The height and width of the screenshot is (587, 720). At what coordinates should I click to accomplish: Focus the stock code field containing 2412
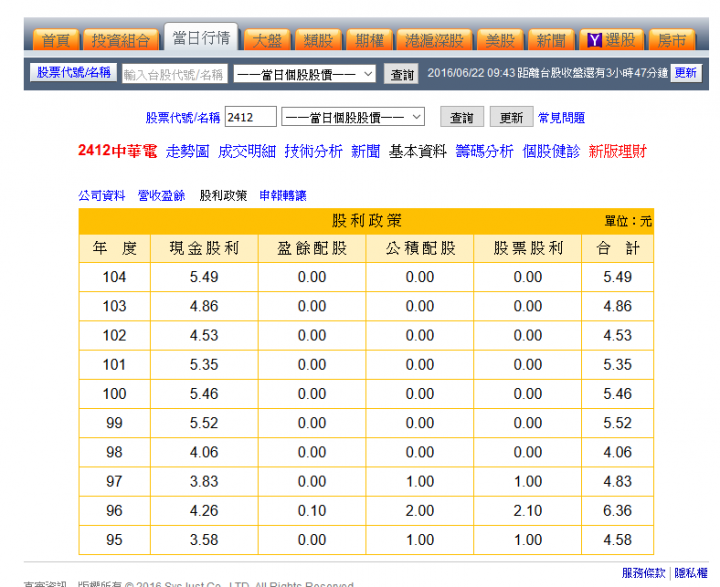point(251,117)
